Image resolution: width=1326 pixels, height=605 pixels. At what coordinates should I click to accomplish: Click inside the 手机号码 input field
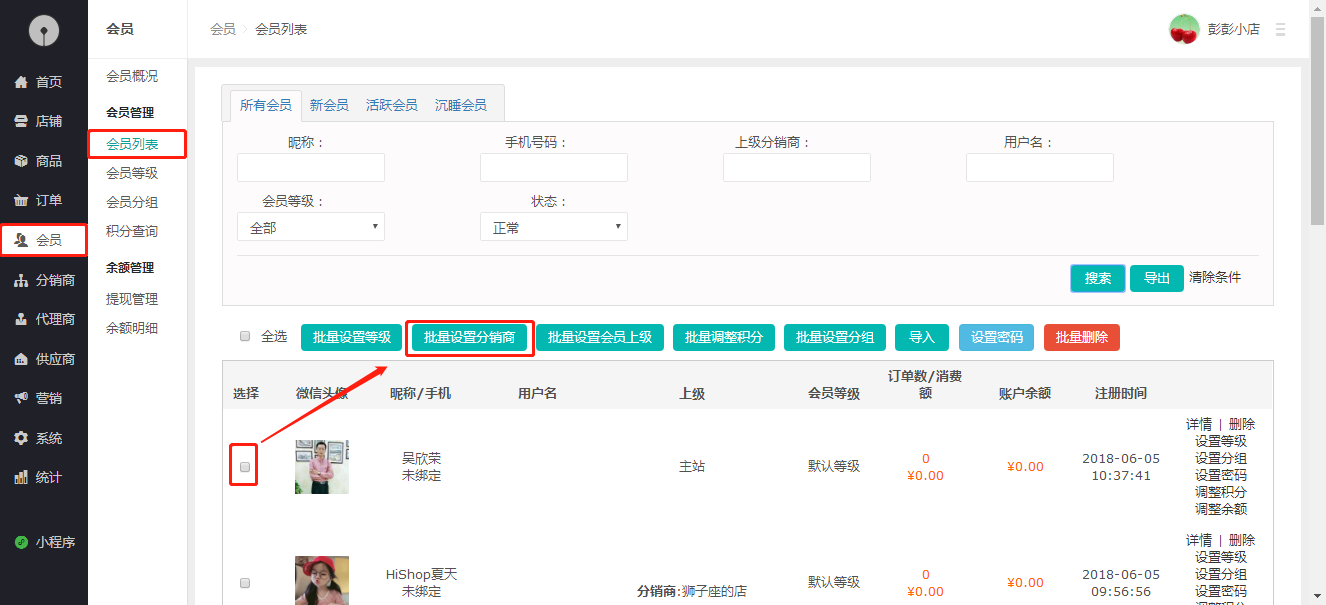tap(553, 167)
